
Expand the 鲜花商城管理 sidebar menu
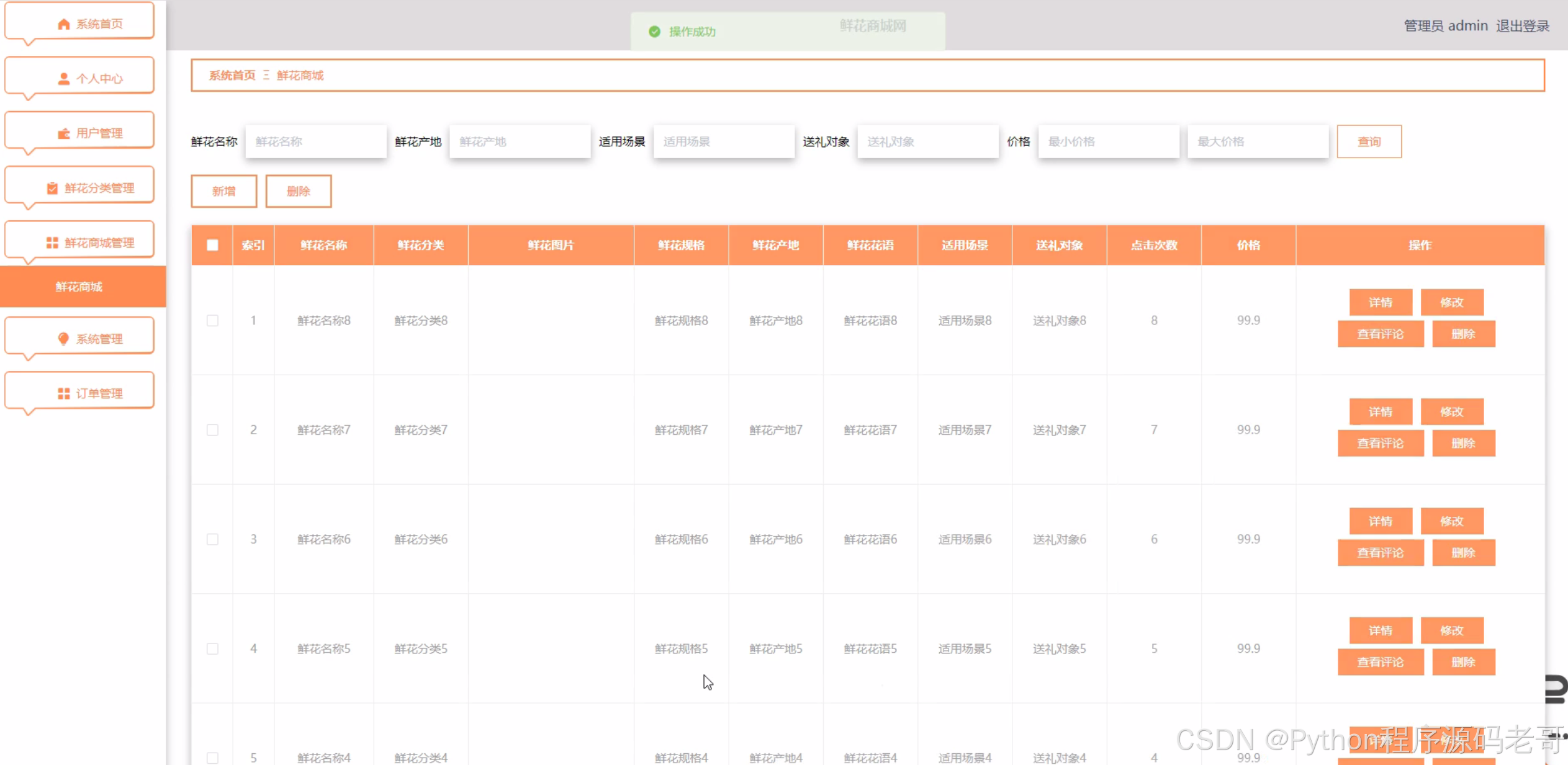tap(99, 243)
